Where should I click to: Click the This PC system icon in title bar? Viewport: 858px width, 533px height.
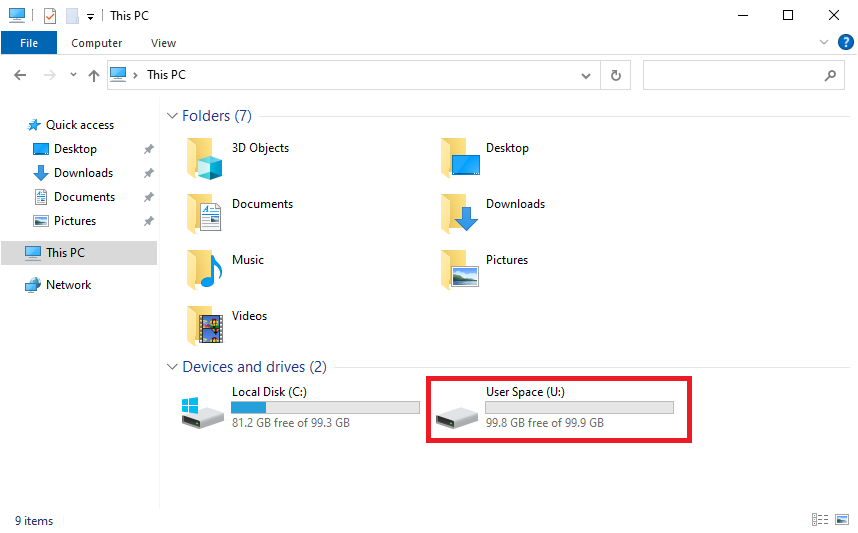coord(17,15)
